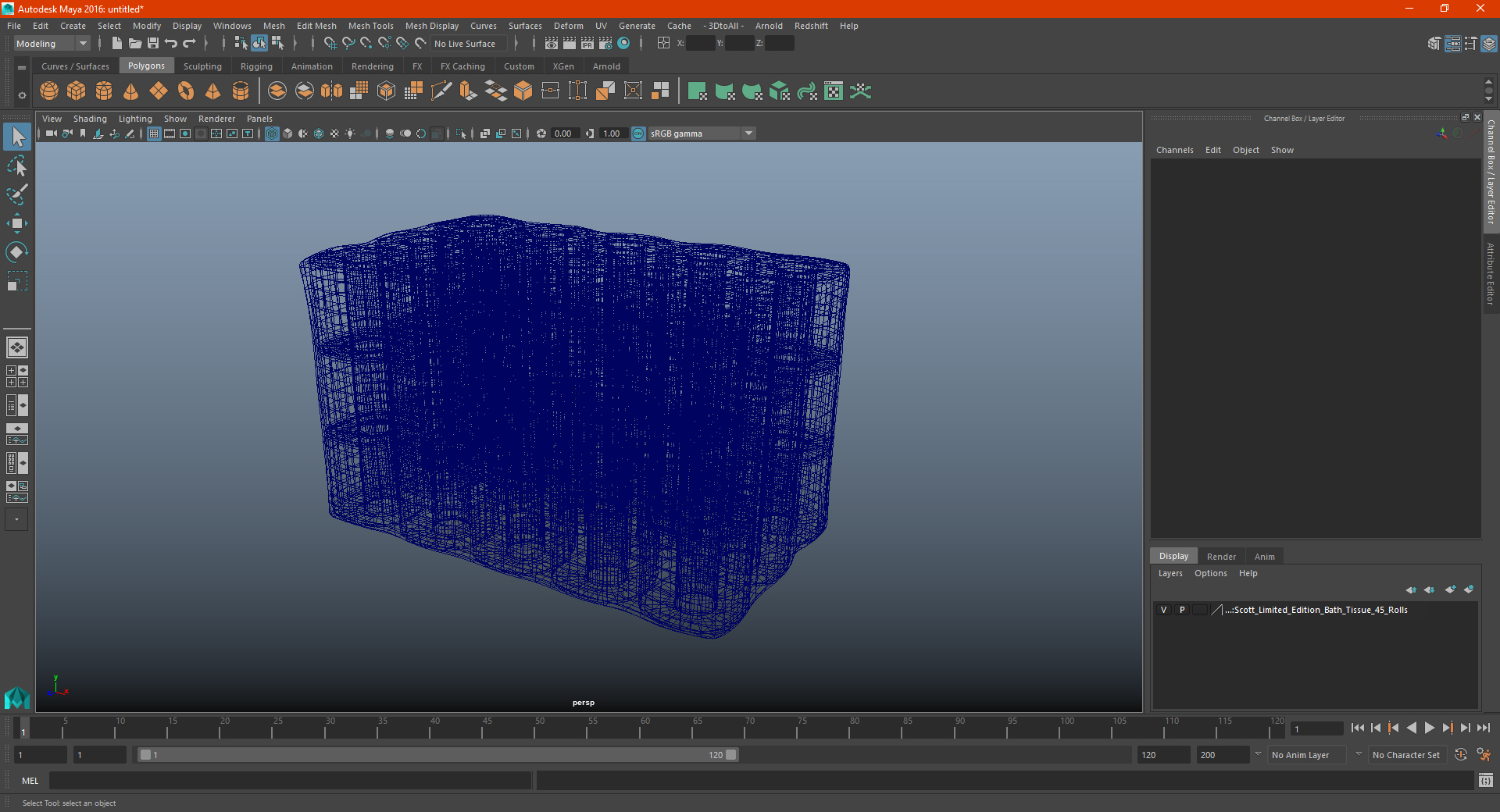
Task: Toggle wireframe display mode in viewport
Action: [272, 134]
